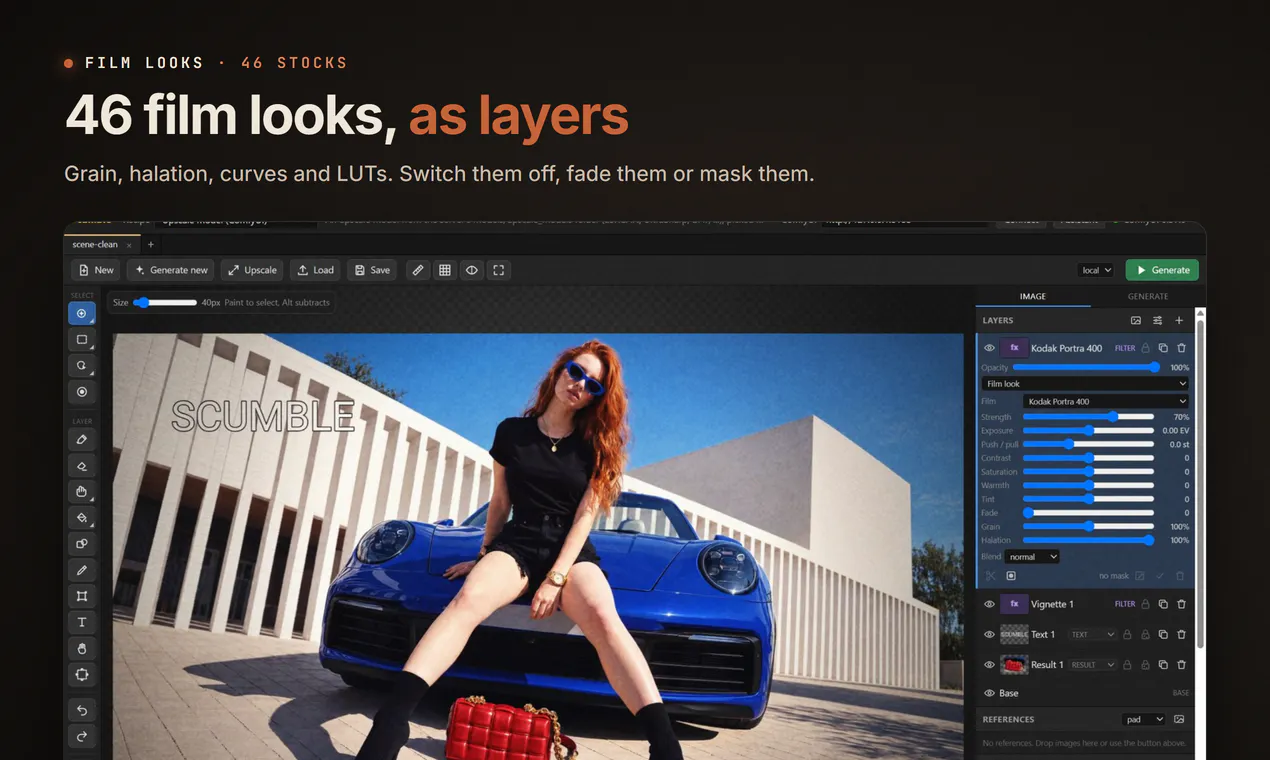The height and width of the screenshot is (760, 1270).
Task: Choose the rectangle selection tool
Action: tap(82, 340)
